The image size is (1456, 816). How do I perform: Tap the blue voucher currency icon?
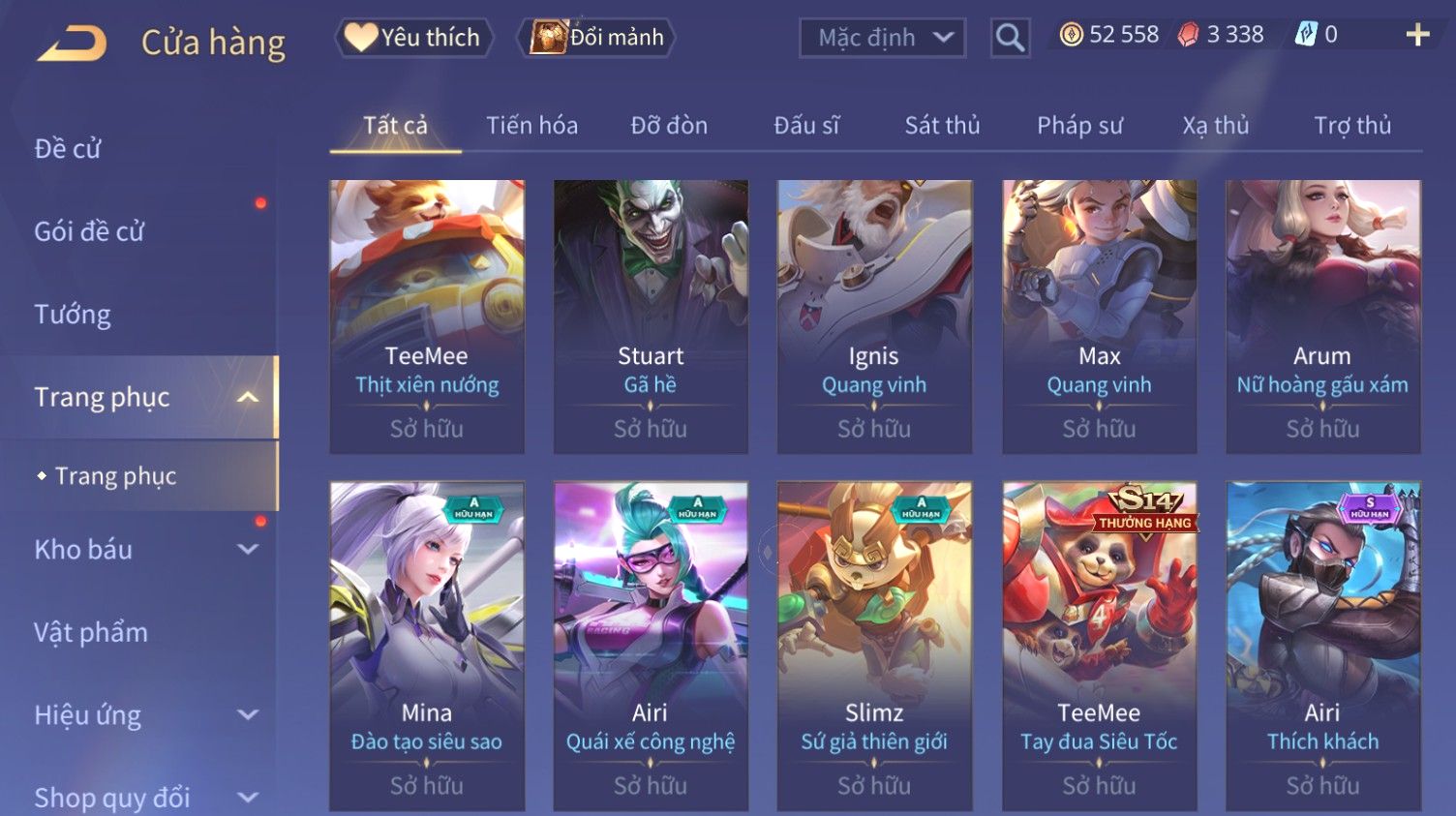1306,35
